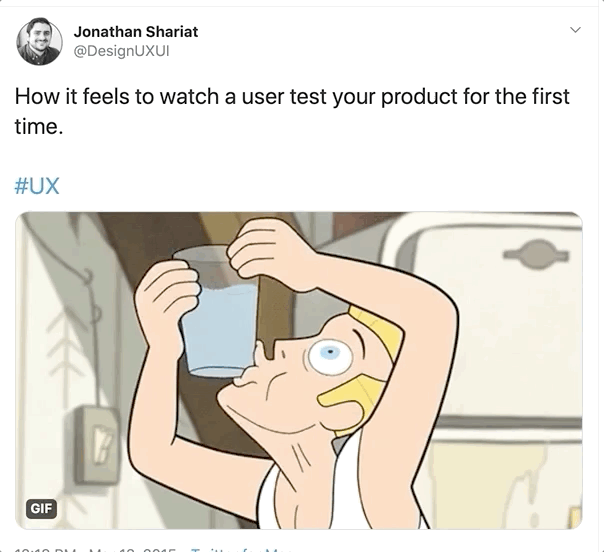The width and height of the screenshot is (604, 552).
Task: Open the #UX hashtag
Action: [37, 186]
